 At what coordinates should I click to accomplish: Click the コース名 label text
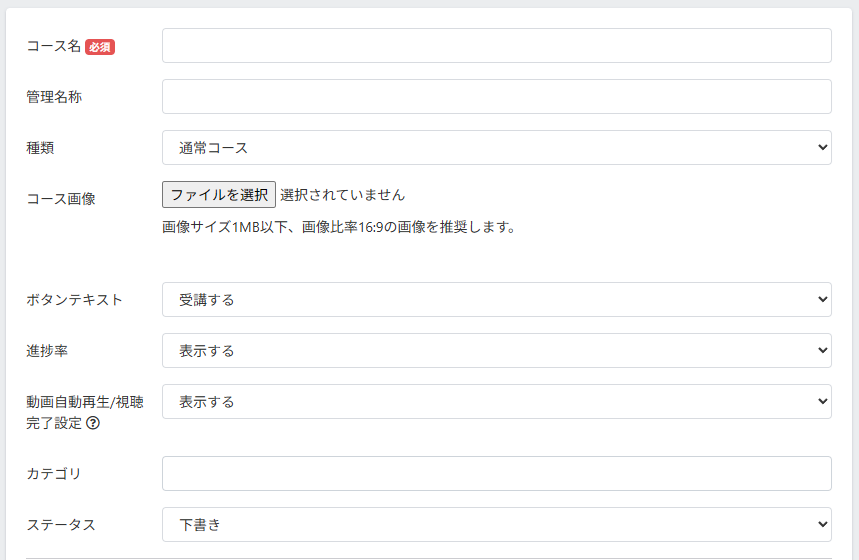[x=53, y=46]
